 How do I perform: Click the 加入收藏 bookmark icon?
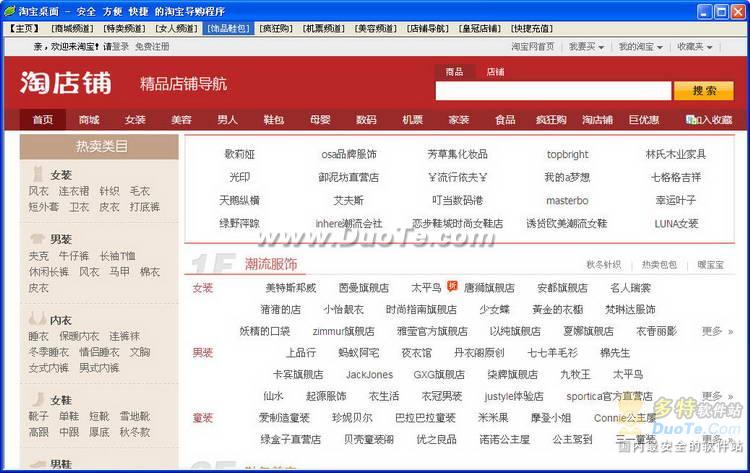click(690, 120)
